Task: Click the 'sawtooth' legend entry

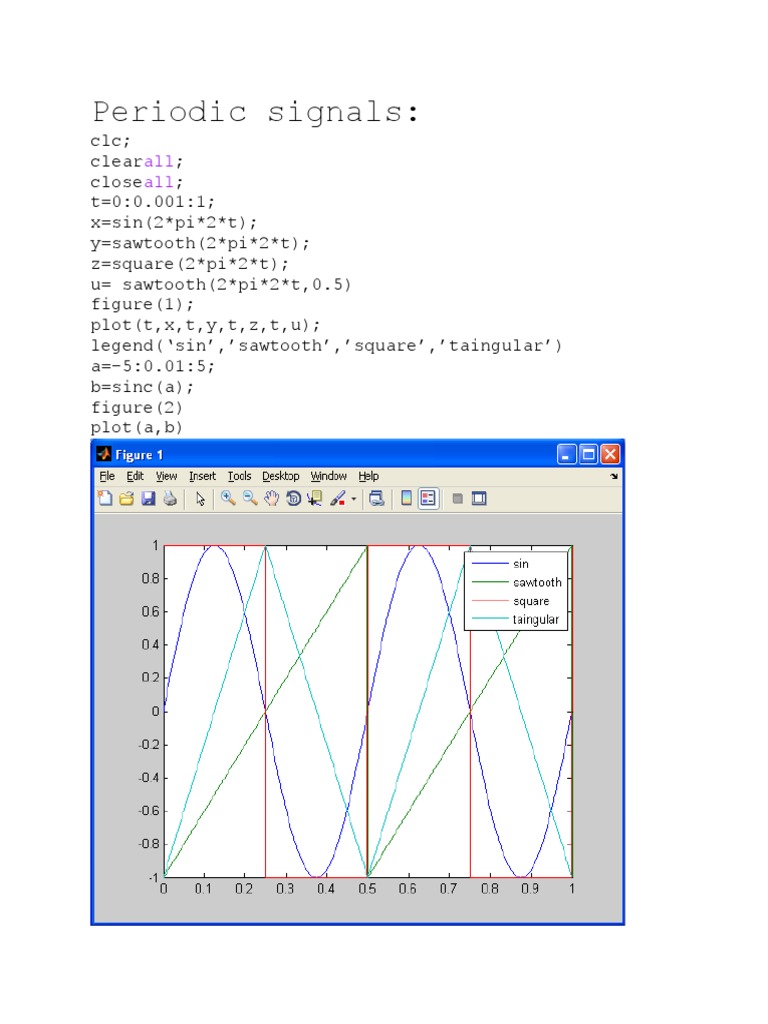Action: 537,582
